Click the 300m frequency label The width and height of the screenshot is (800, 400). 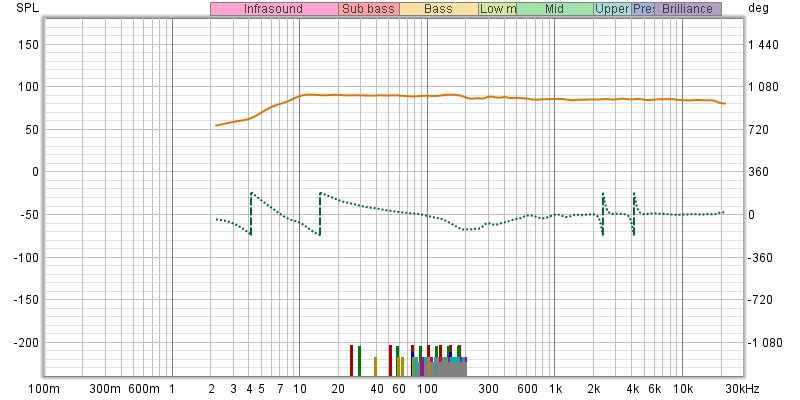coord(106,389)
